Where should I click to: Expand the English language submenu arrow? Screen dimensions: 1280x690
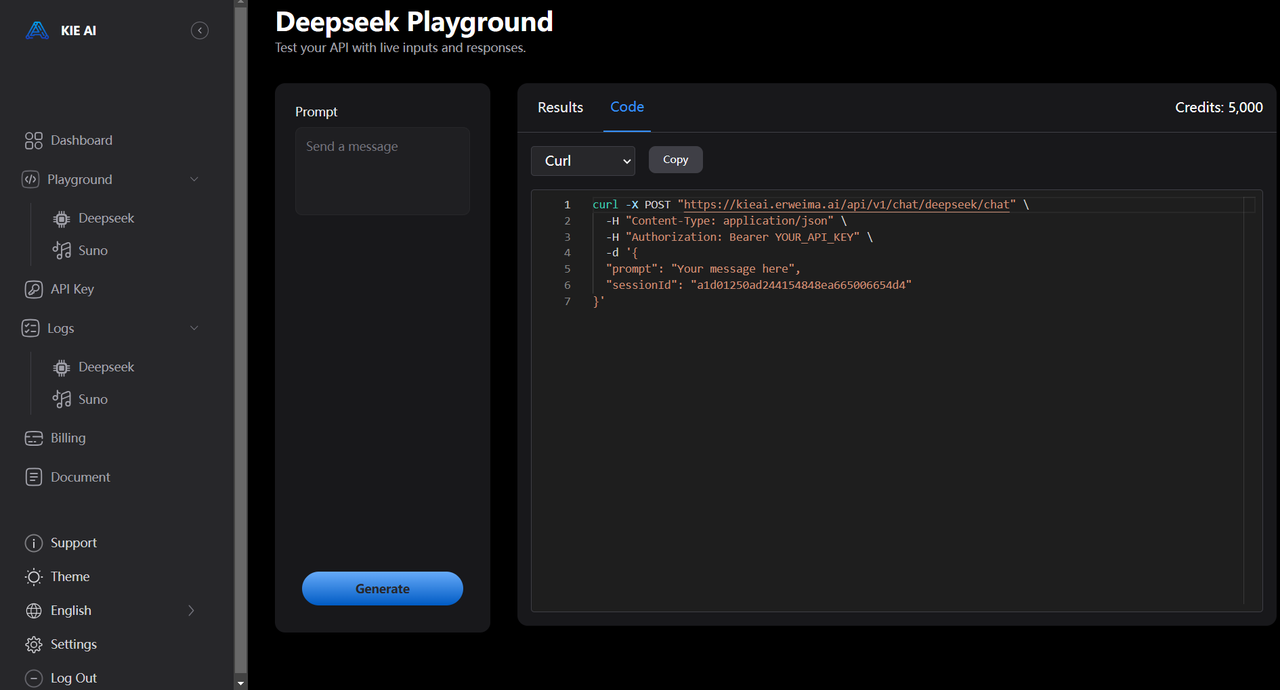coord(191,611)
